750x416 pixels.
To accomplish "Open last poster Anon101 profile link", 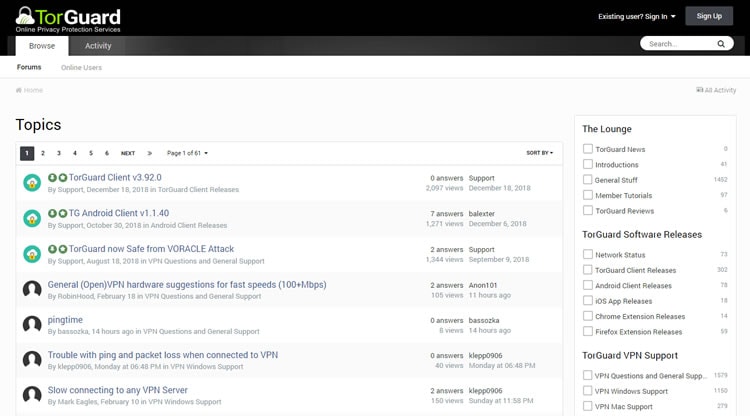I will (x=483, y=285).
